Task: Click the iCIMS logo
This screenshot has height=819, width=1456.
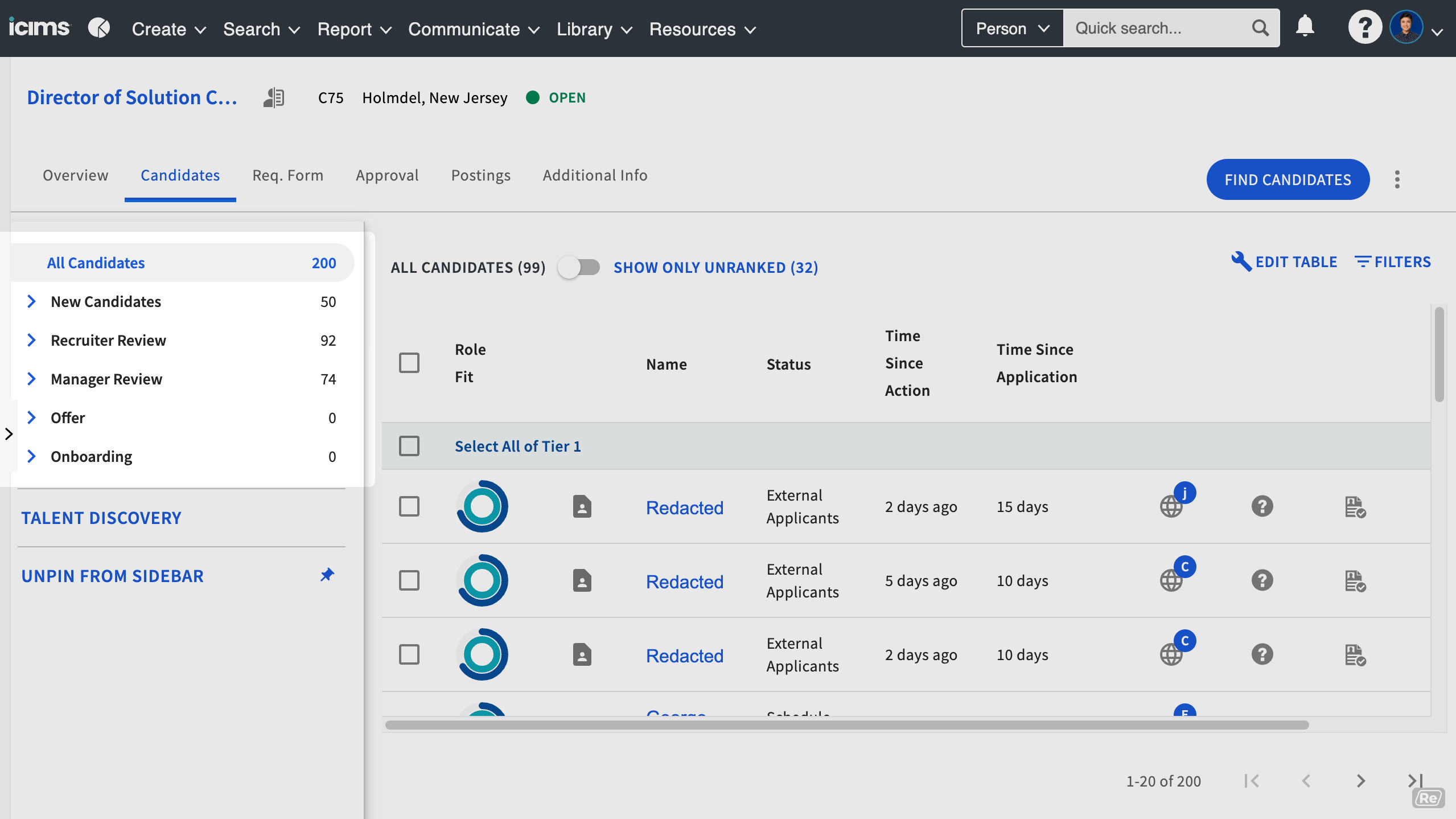Action: pos(39,27)
